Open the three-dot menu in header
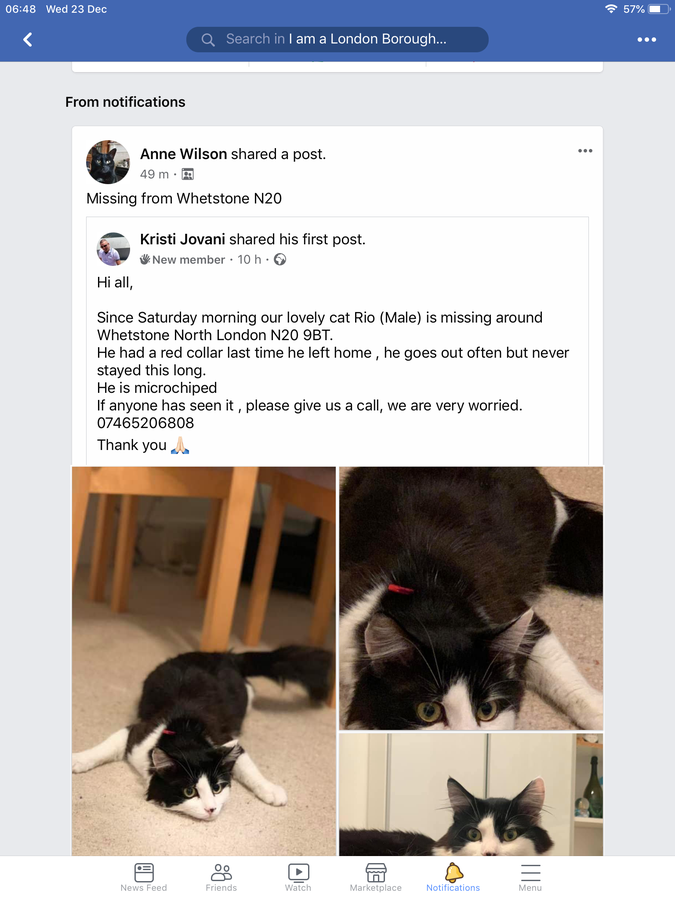This screenshot has height=900, width=675. pos(646,39)
